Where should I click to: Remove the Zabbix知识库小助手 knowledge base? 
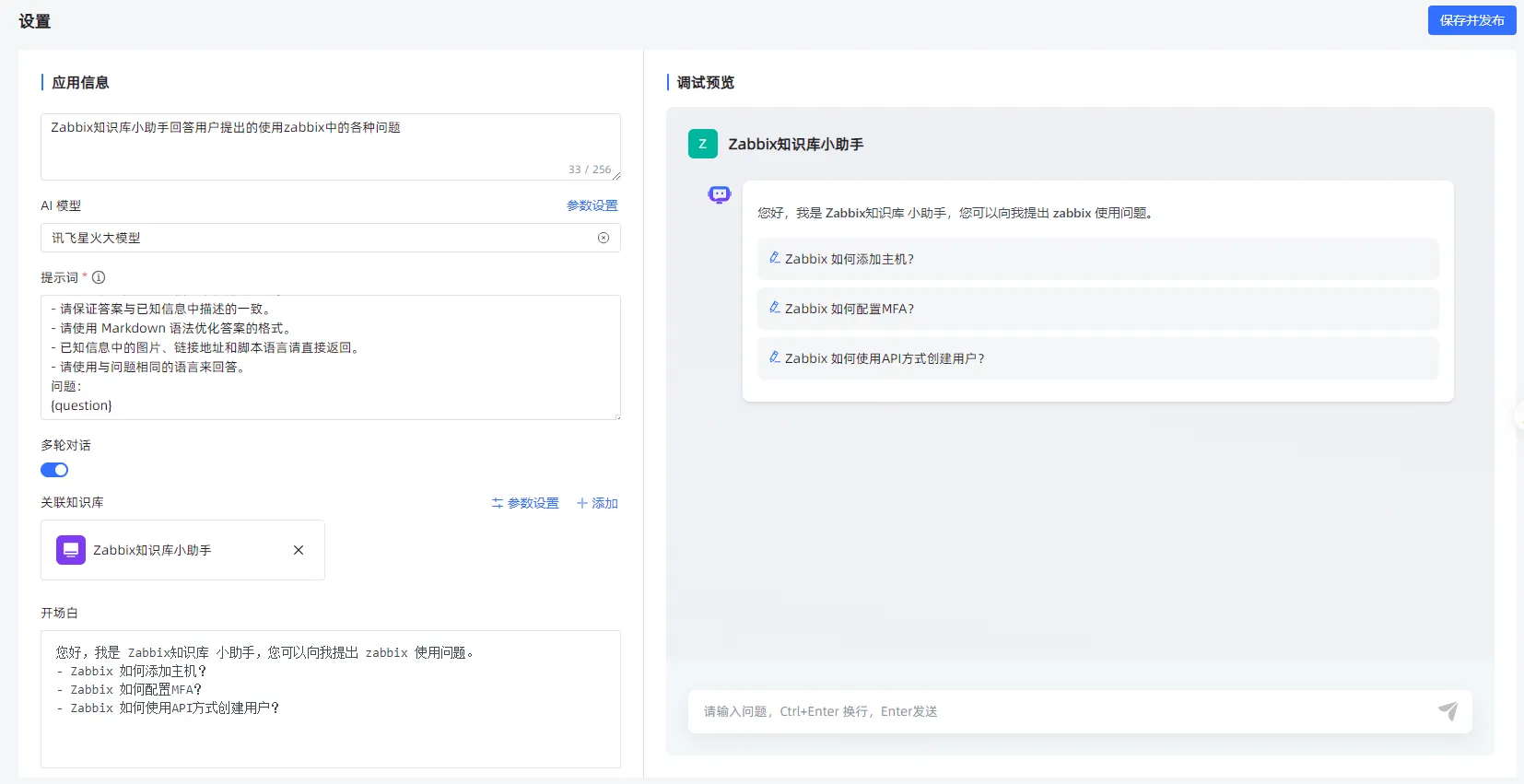point(299,550)
